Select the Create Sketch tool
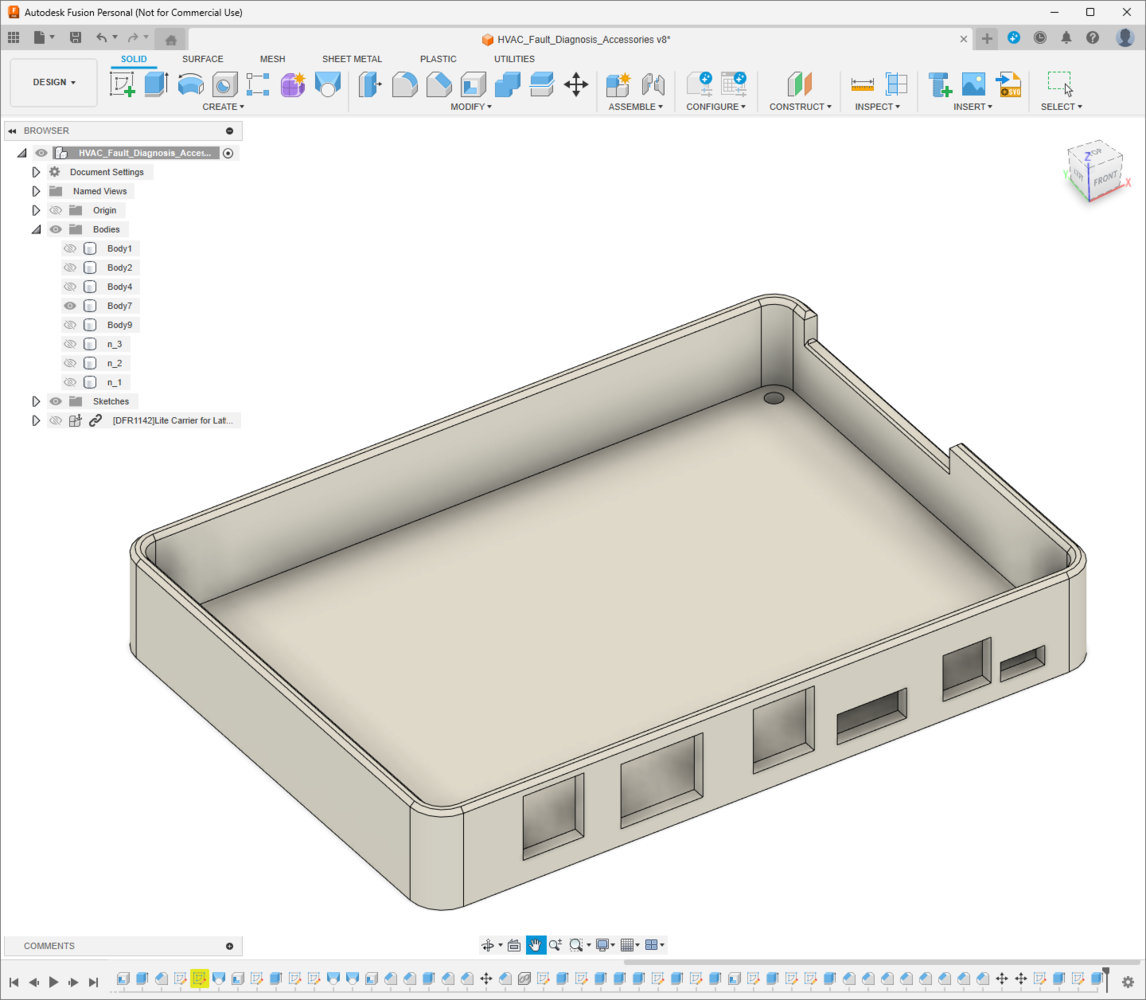The image size is (1146, 1000). coord(122,84)
